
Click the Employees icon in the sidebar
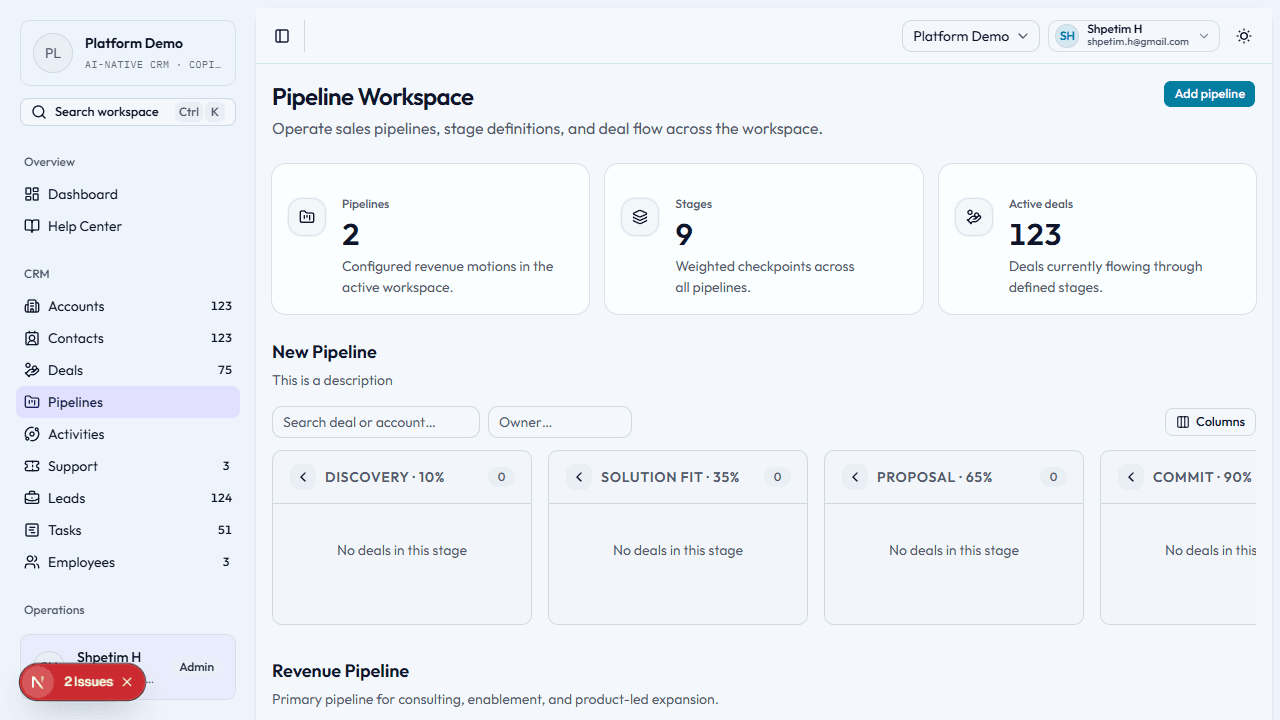pos(33,562)
